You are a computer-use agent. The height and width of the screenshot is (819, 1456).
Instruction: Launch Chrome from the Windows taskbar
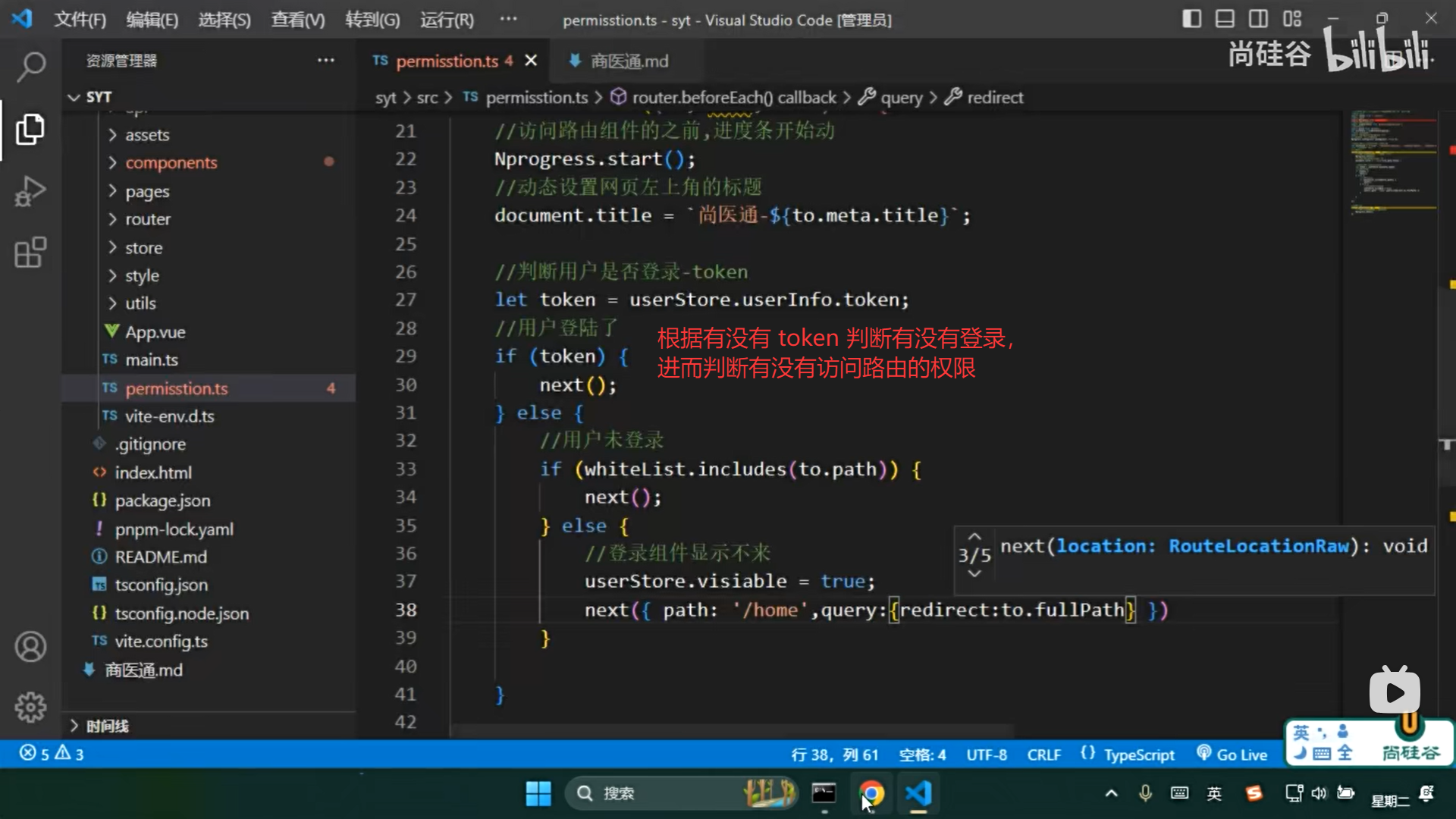tap(871, 793)
